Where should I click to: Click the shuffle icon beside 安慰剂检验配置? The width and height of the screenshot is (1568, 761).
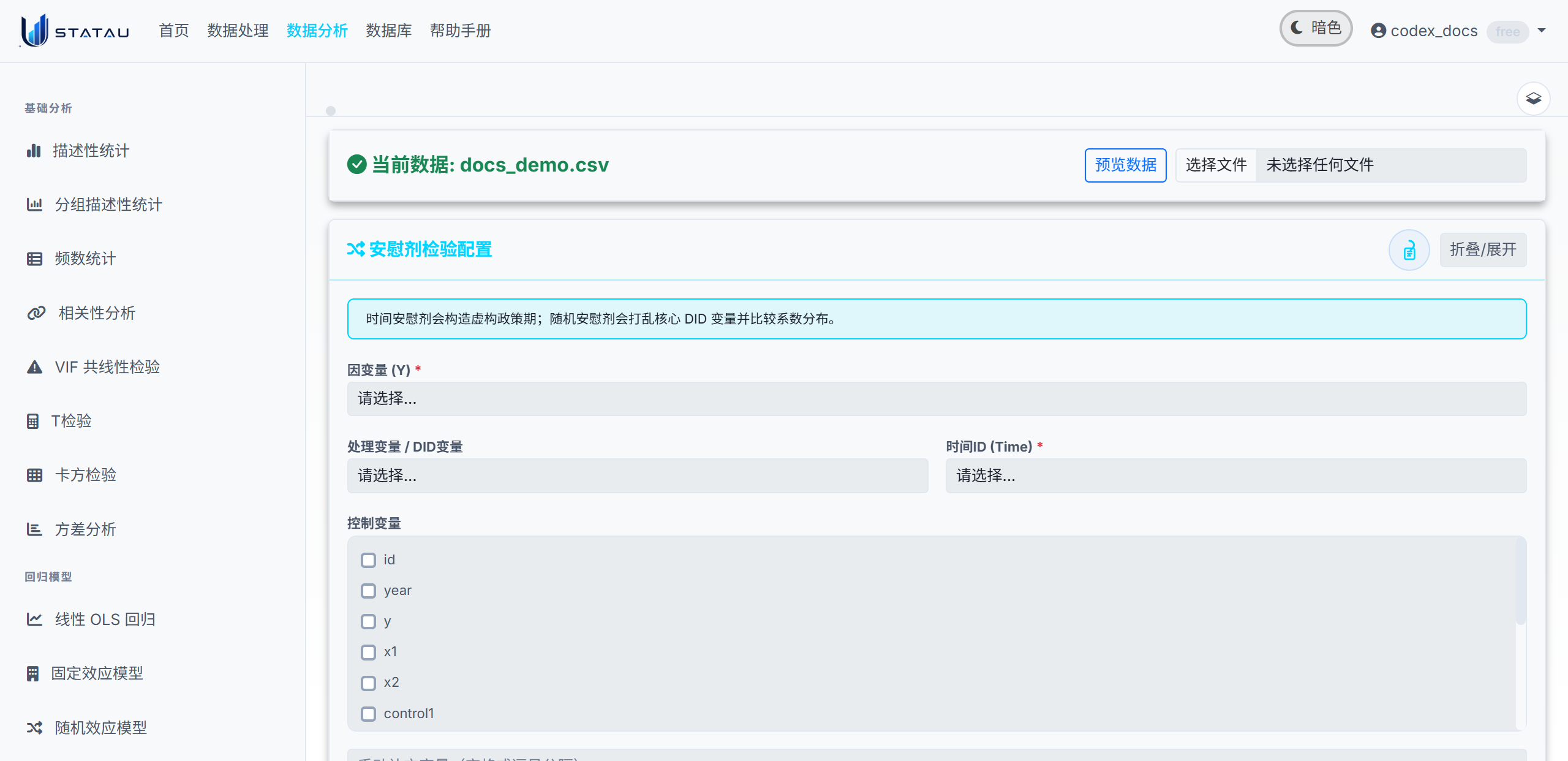coord(356,249)
